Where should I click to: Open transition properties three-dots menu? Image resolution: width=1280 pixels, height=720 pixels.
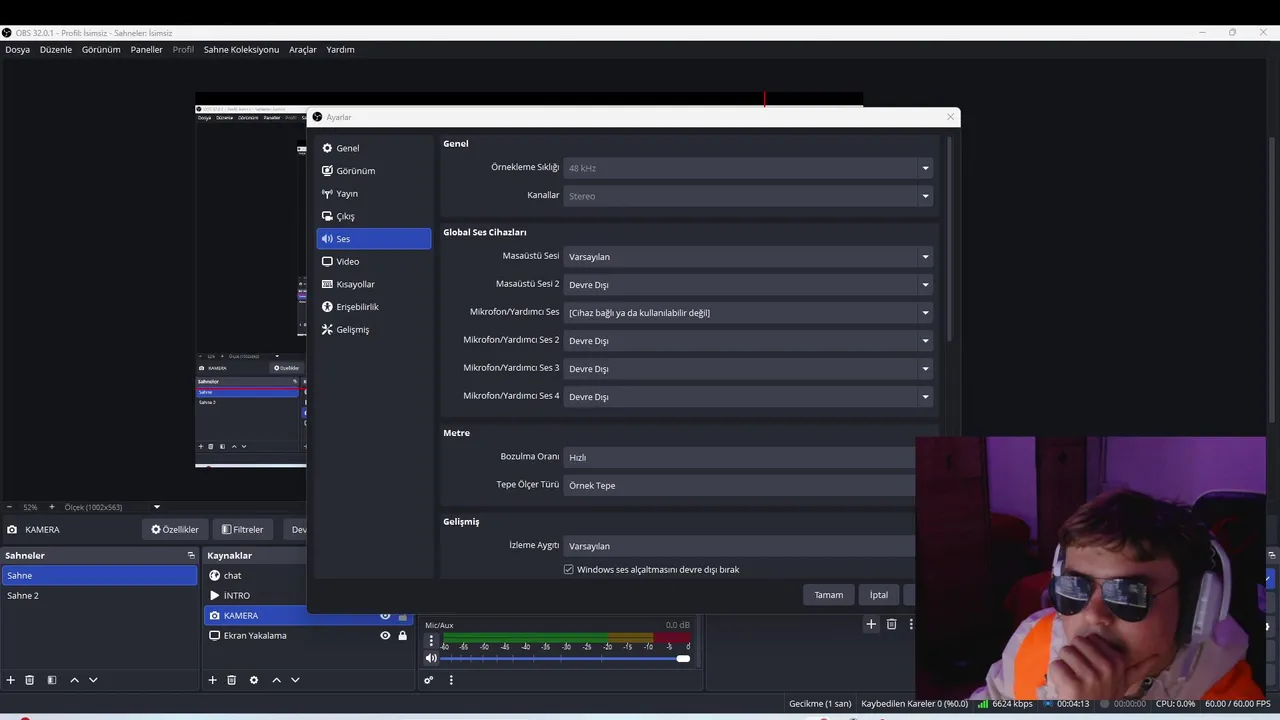pyautogui.click(x=910, y=624)
